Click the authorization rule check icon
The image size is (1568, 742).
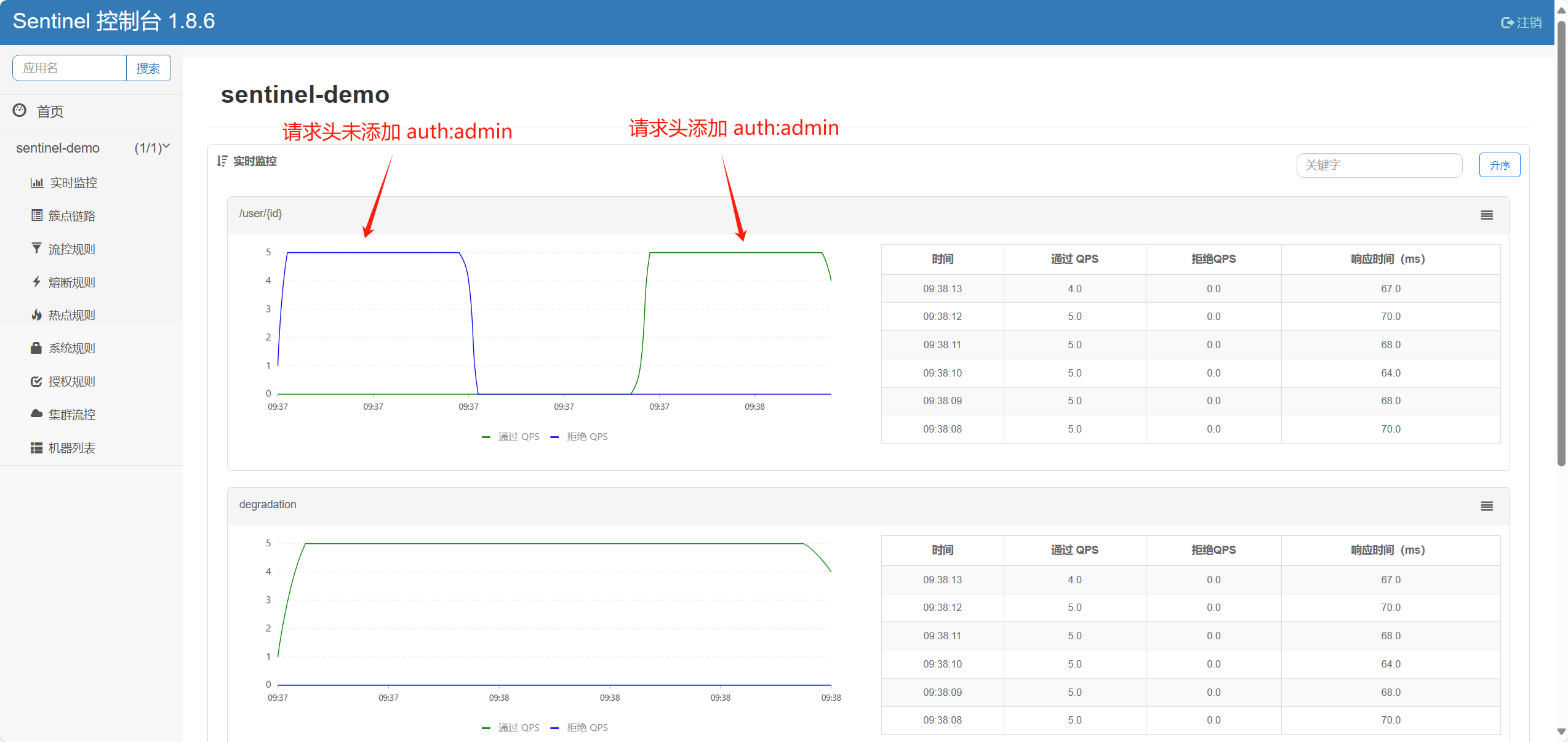pyautogui.click(x=37, y=381)
